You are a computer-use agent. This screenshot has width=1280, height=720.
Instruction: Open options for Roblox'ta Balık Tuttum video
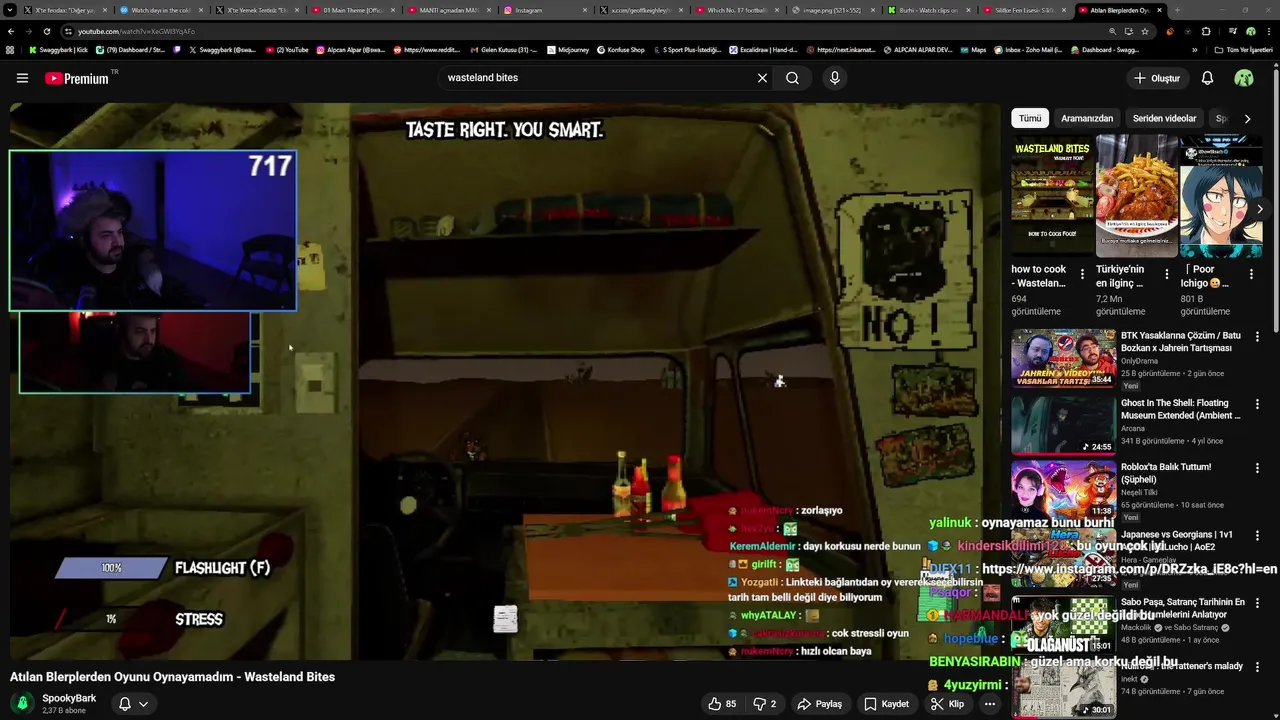[x=1257, y=468]
